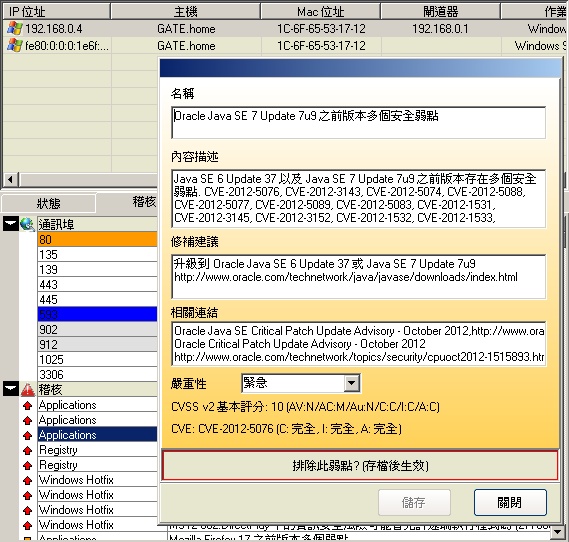Click into the 相關連結 text box

coord(359,344)
